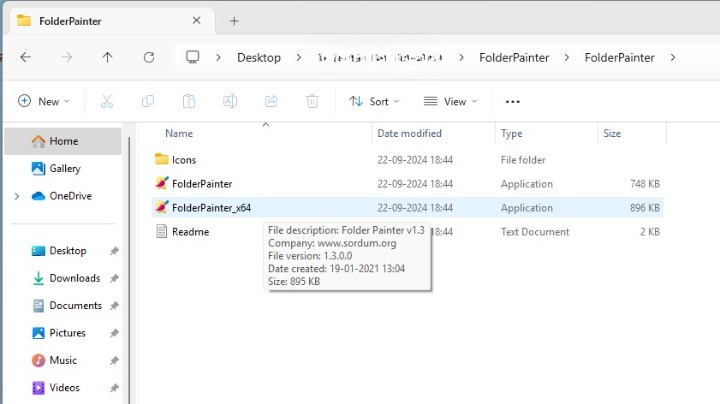Open the Sort options dropdown
Screen dimensions: 720x404
click(374, 101)
